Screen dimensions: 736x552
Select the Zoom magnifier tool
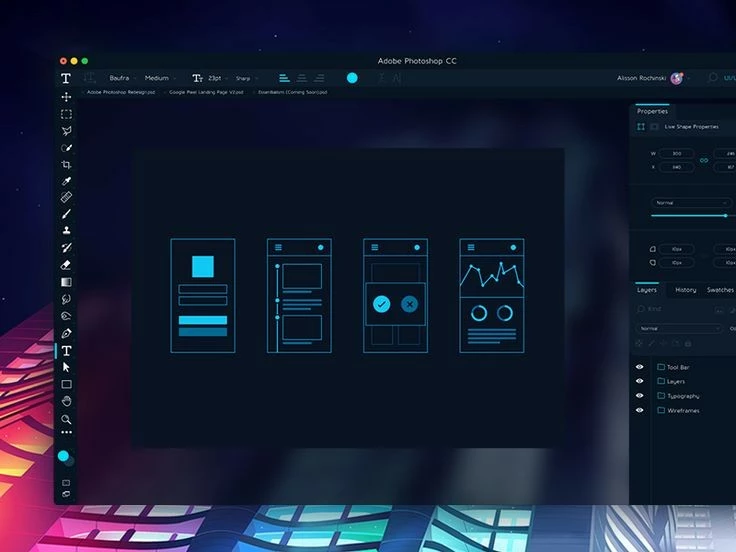(x=66, y=419)
